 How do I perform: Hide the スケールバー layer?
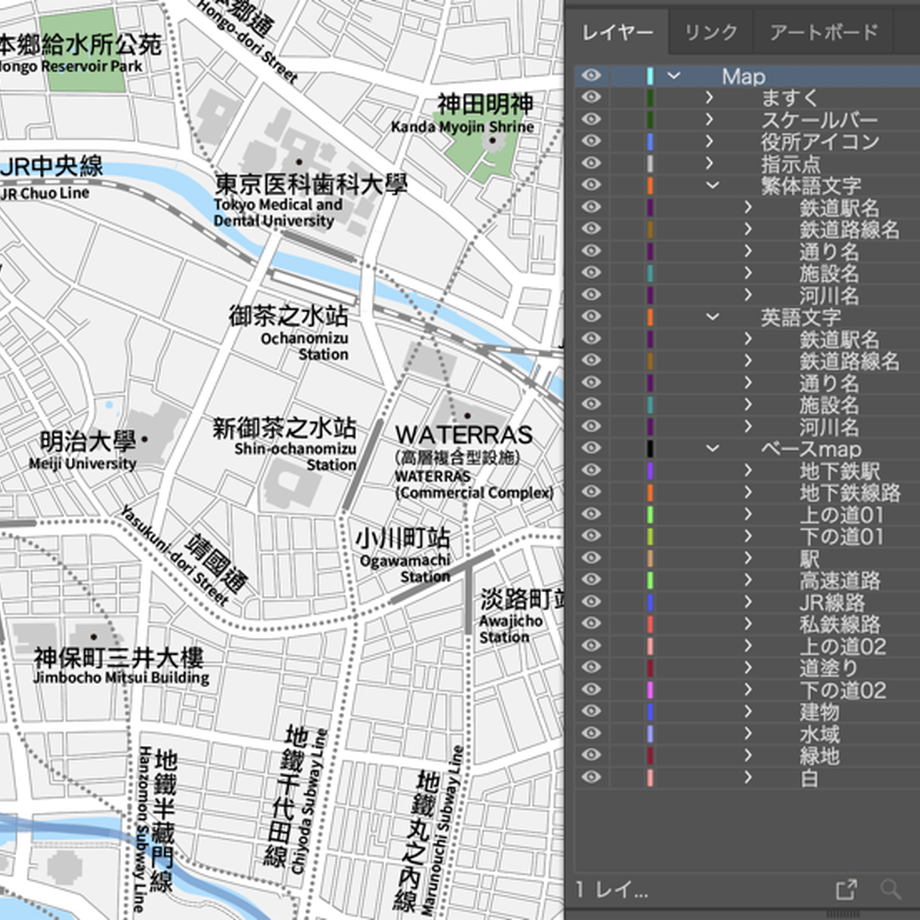click(x=591, y=120)
